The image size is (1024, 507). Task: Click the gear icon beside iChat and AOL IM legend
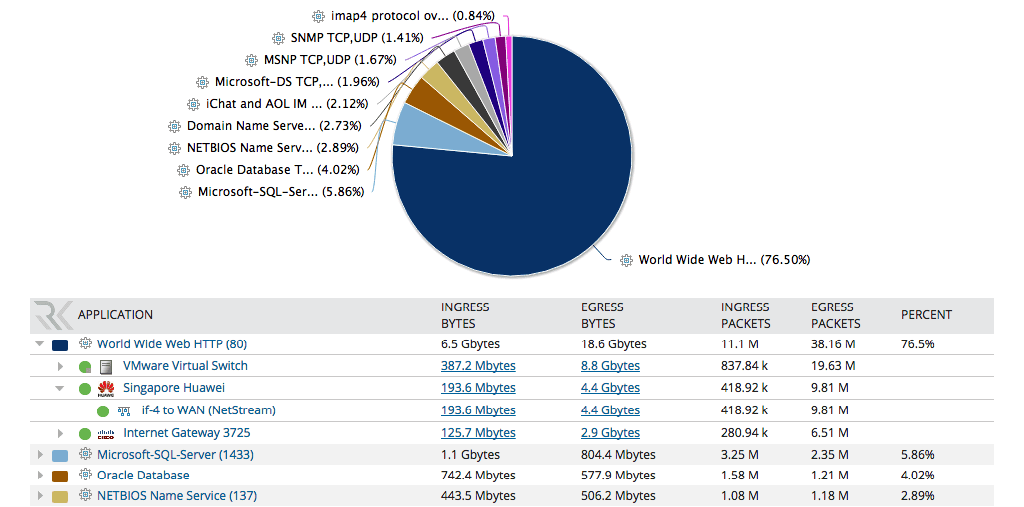(194, 104)
